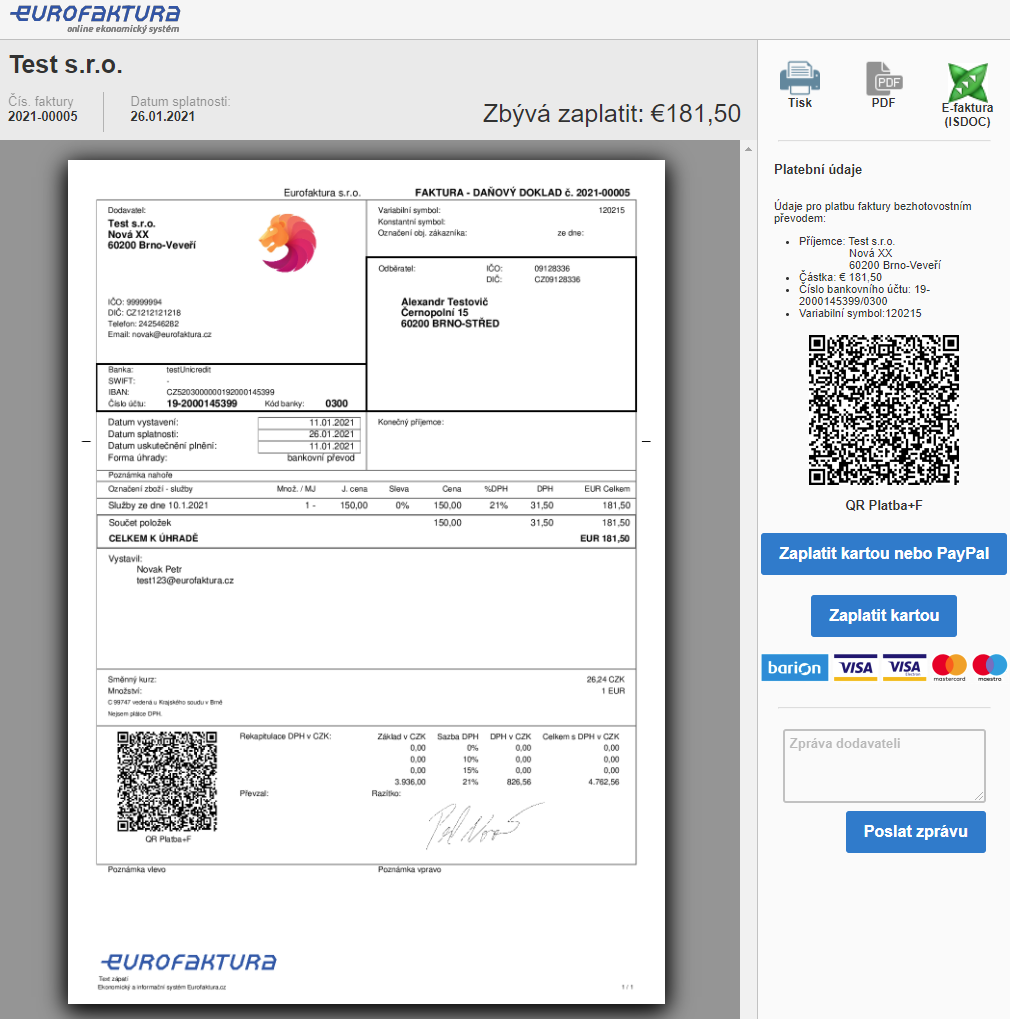
Task: Click the Tisk printer icon
Action: pos(799,79)
